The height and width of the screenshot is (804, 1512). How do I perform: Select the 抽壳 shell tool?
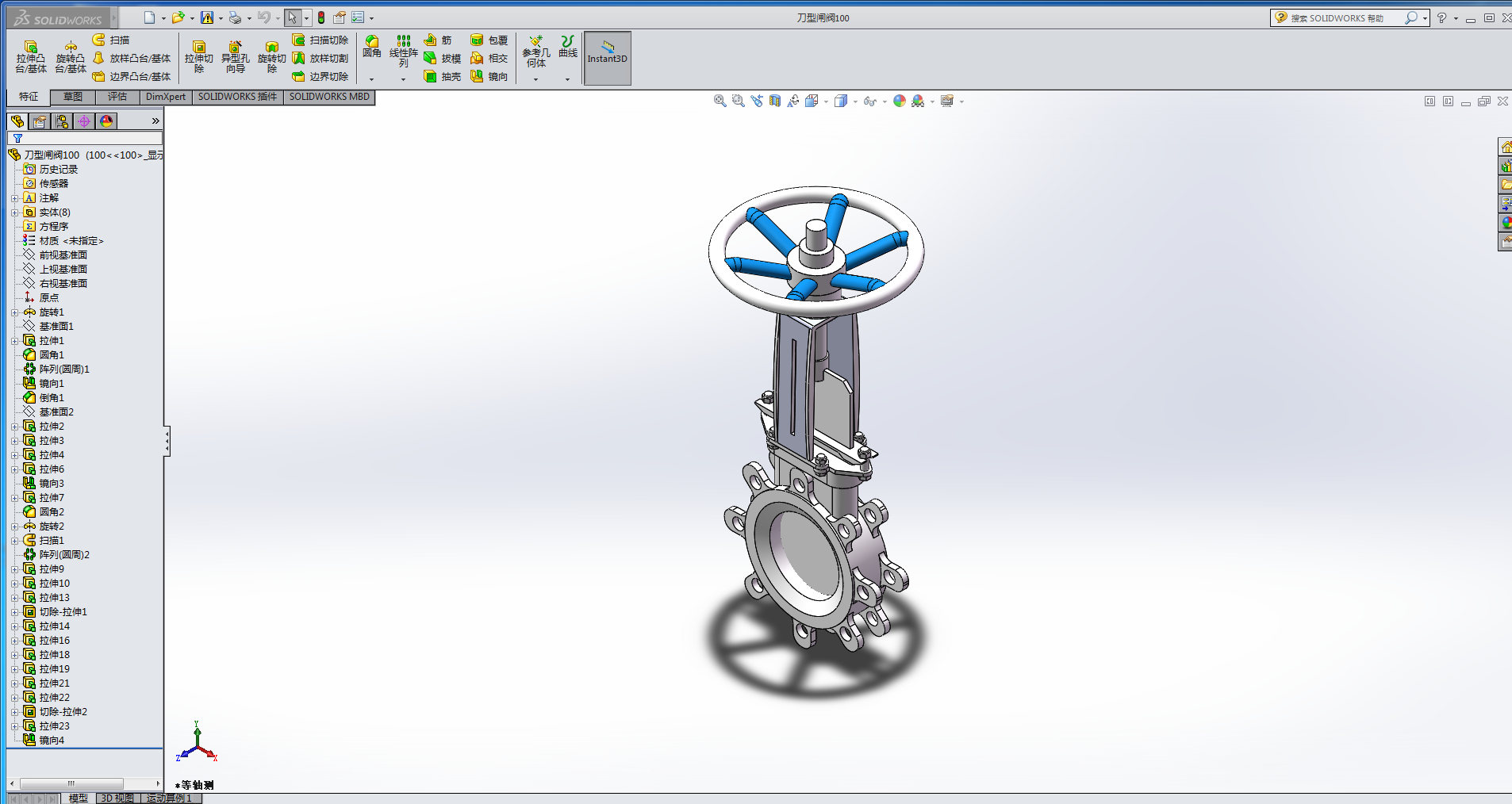tap(442, 77)
